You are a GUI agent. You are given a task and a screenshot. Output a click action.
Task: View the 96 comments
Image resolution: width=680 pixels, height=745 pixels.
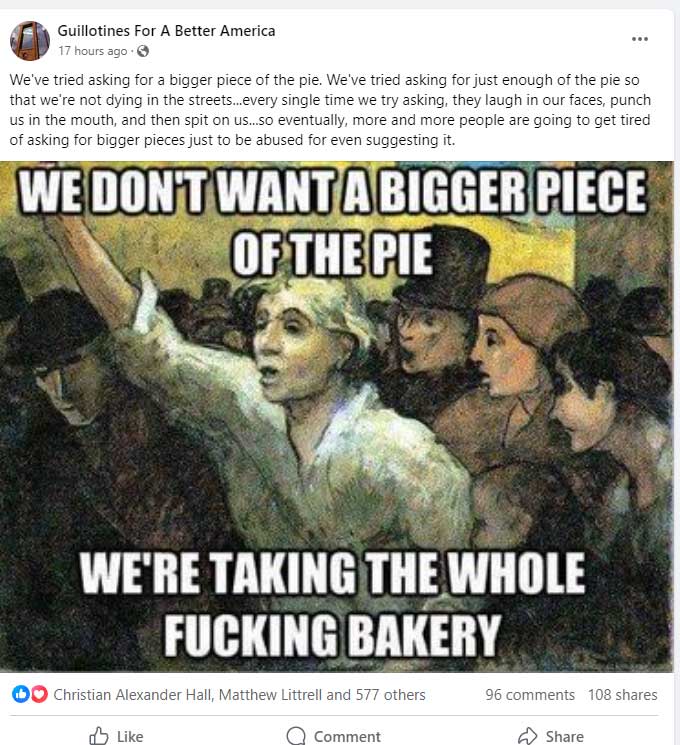coord(530,695)
